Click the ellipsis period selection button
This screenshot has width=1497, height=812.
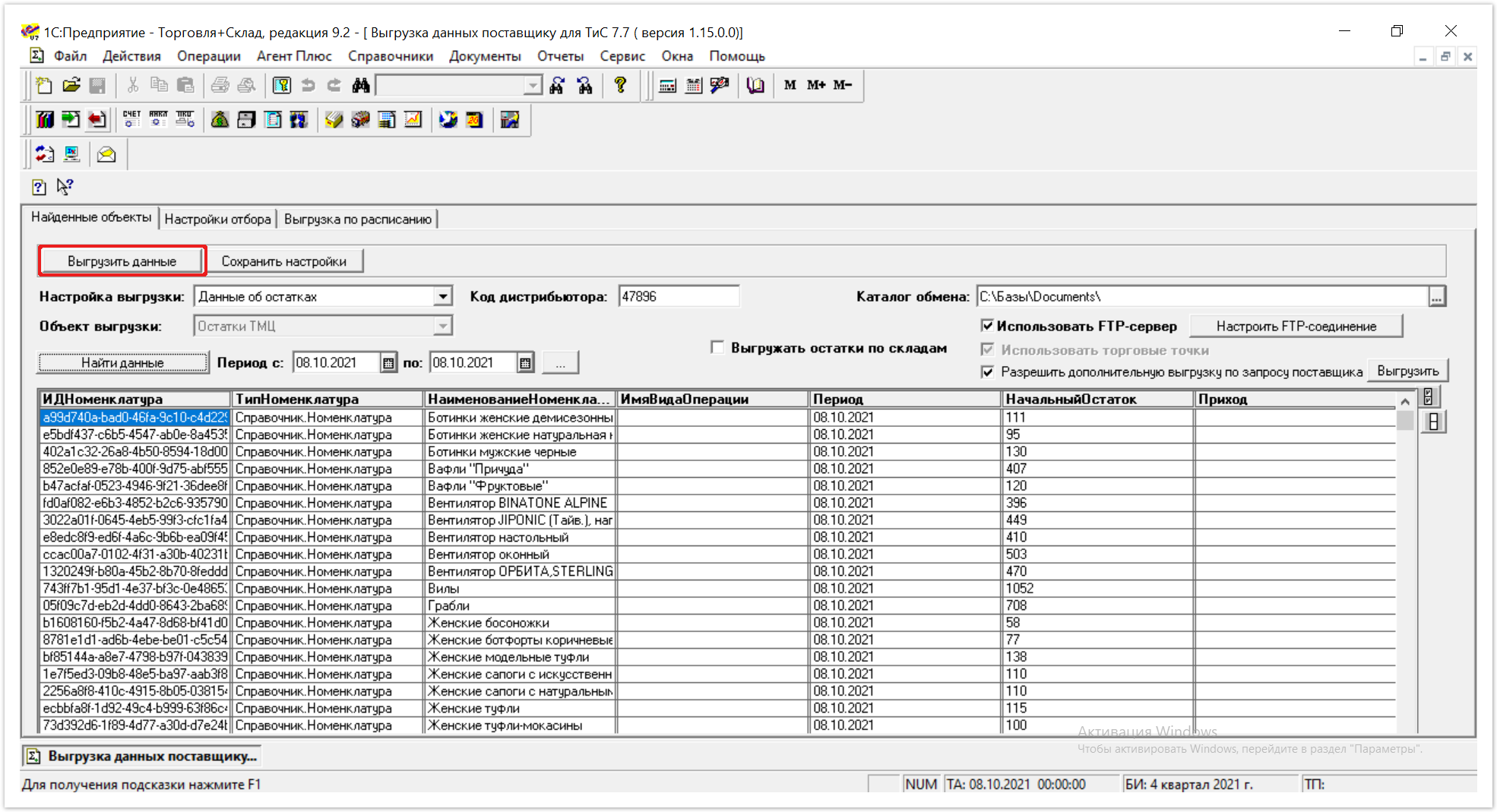click(x=560, y=363)
